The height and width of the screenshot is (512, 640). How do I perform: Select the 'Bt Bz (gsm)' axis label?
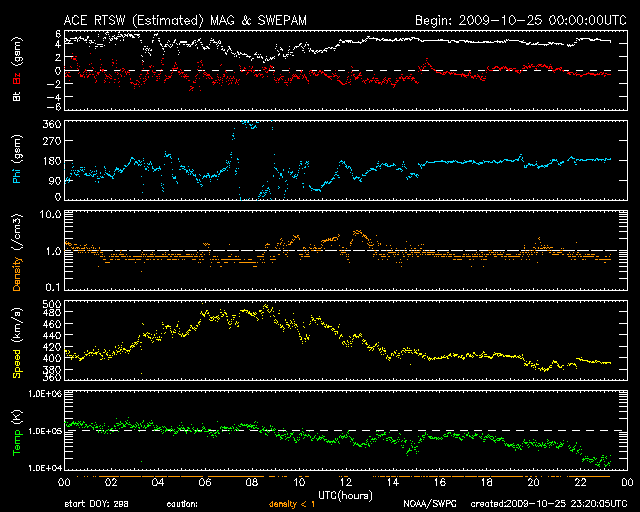click(x=17, y=69)
